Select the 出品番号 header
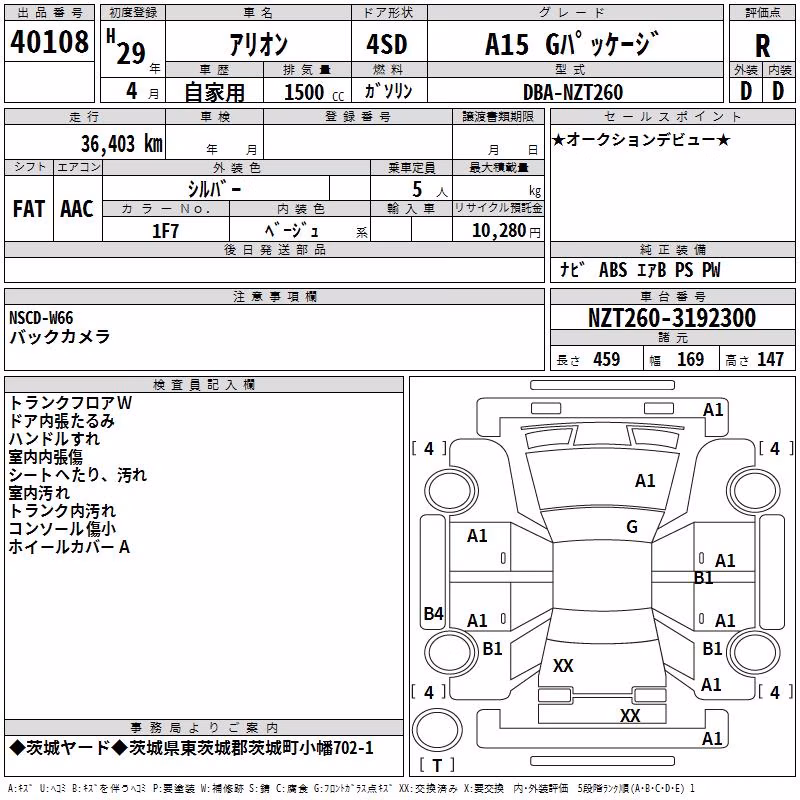 tap(49, 13)
